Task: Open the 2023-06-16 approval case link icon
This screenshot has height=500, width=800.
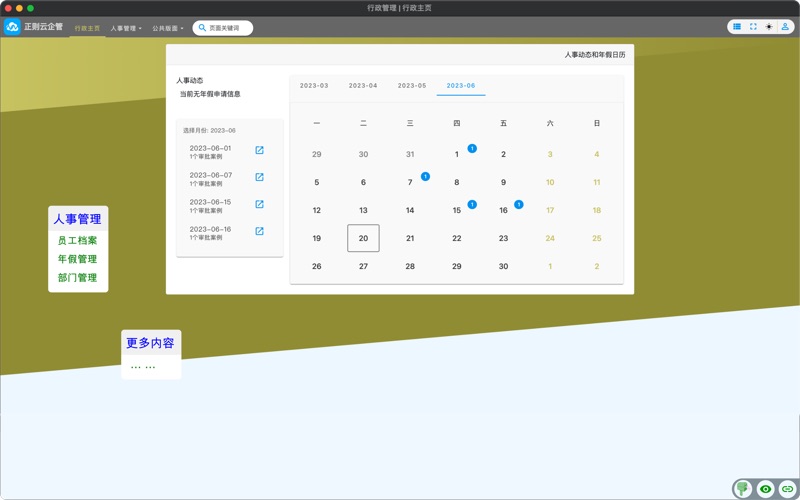Action: [259, 232]
